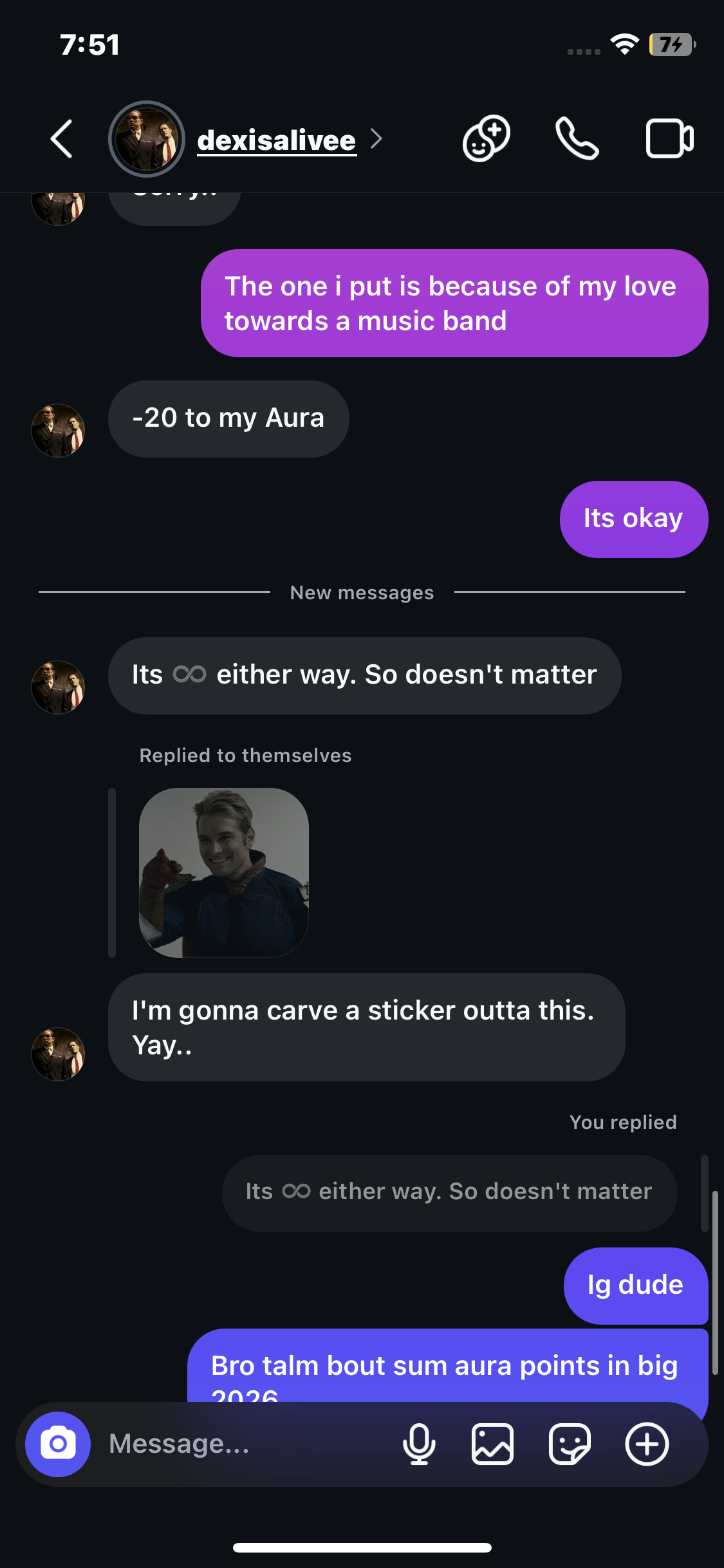Tap the 'Its okay' purple message bubble

pyautogui.click(x=634, y=519)
